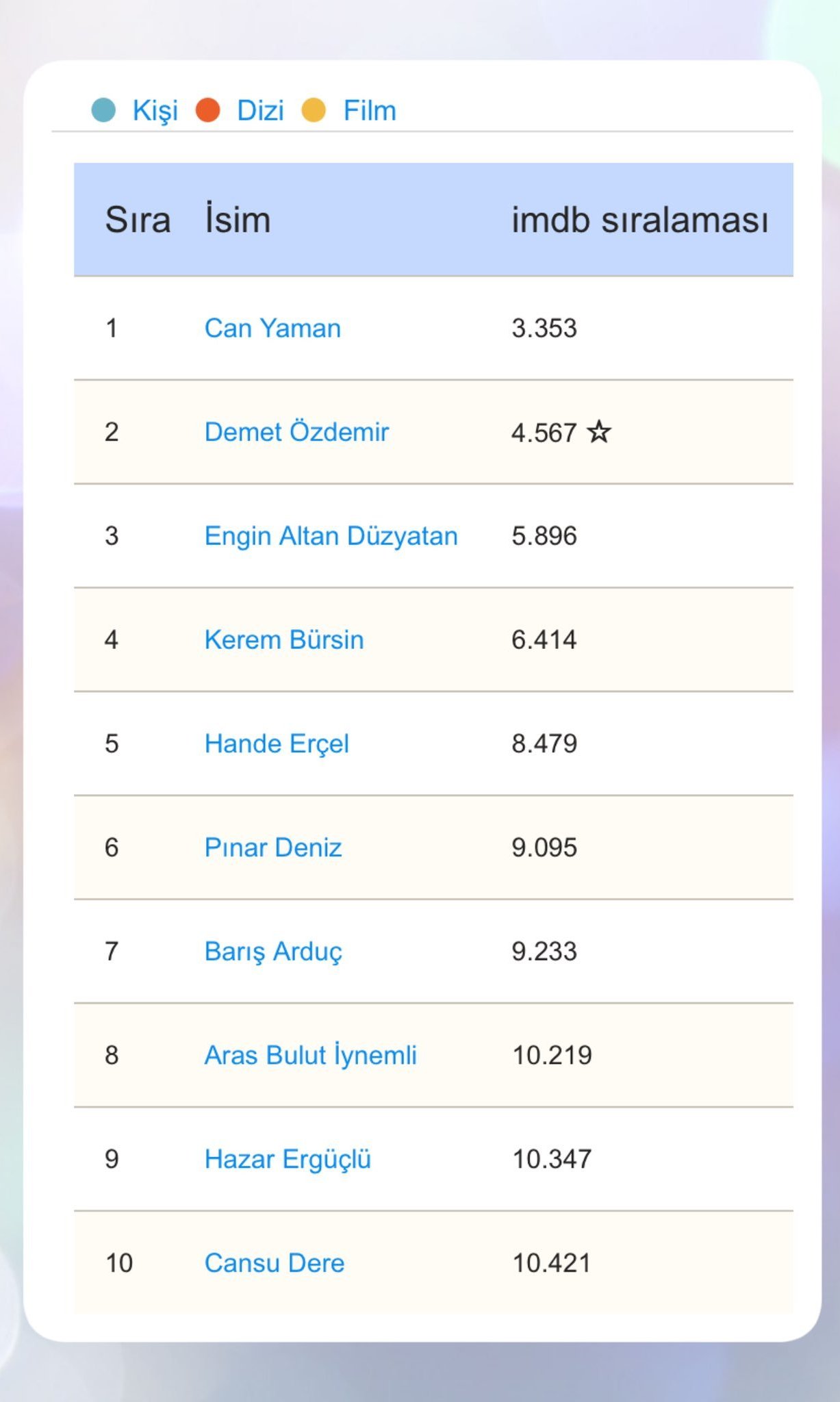Switch to the Kişi tab
Image resolution: width=840 pixels, height=1402 pixels.
tap(155, 111)
